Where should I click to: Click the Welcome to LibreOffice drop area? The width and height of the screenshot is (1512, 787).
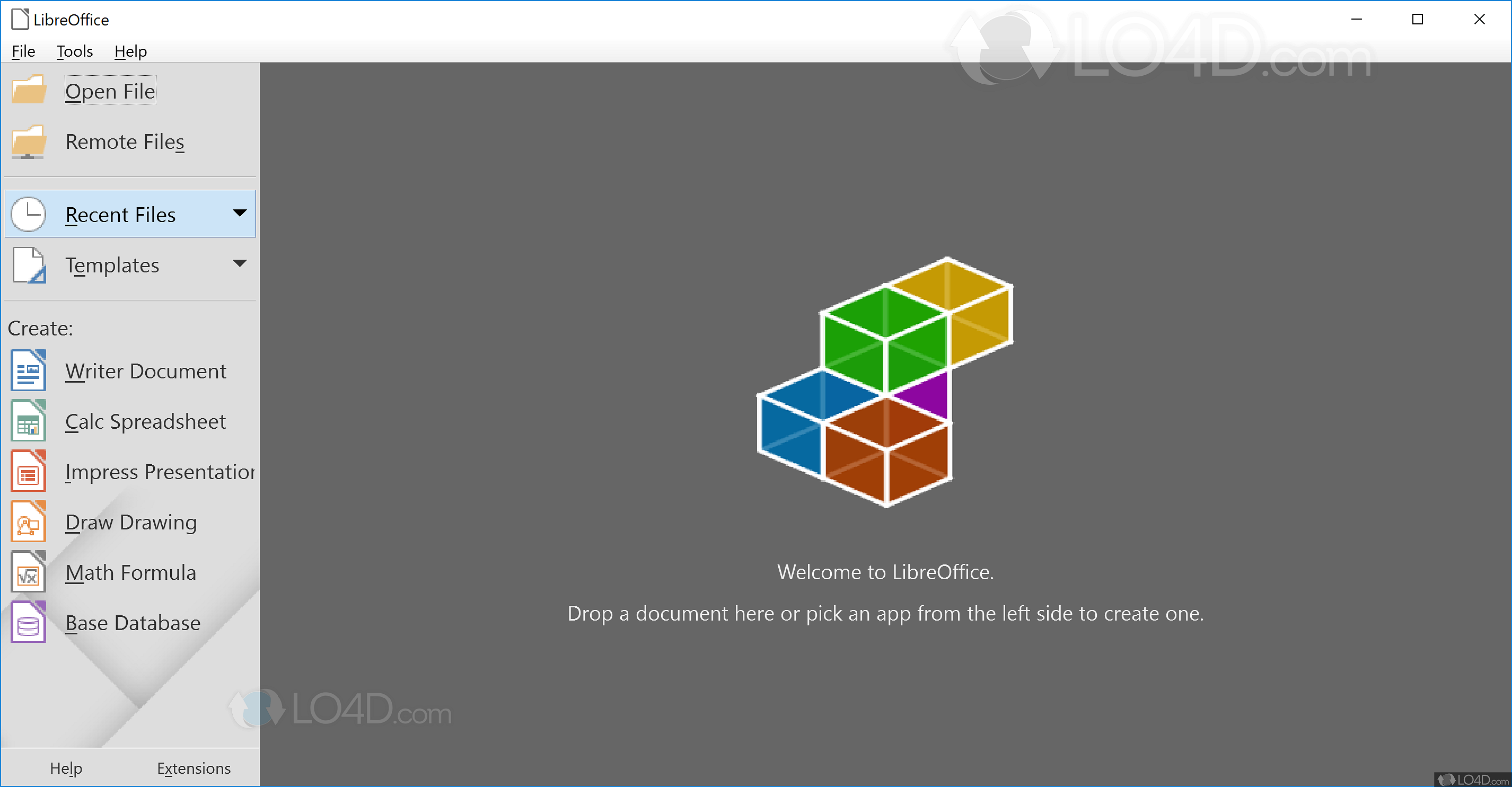(x=885, y=613)
